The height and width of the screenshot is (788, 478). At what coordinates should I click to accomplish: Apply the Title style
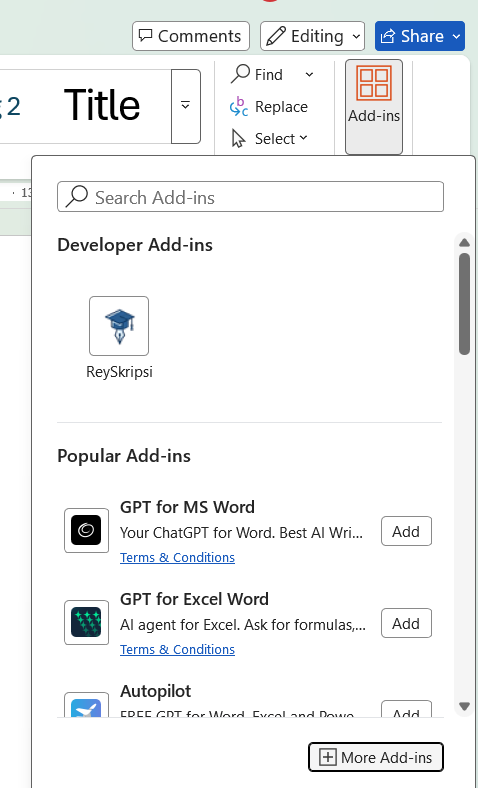click(x=102, y=106)
